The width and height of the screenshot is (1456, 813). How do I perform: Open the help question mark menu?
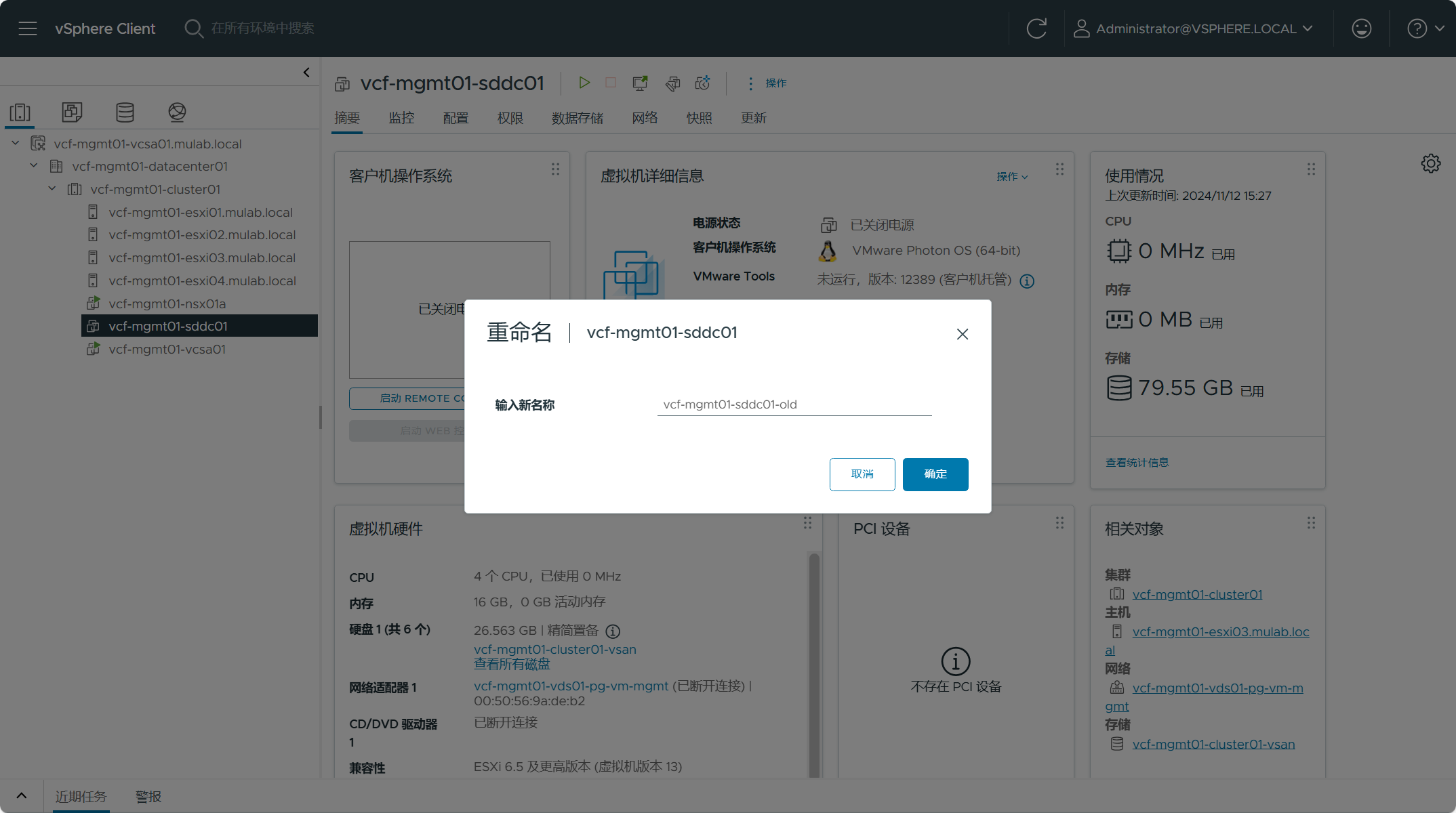[x=1425, y=28]
